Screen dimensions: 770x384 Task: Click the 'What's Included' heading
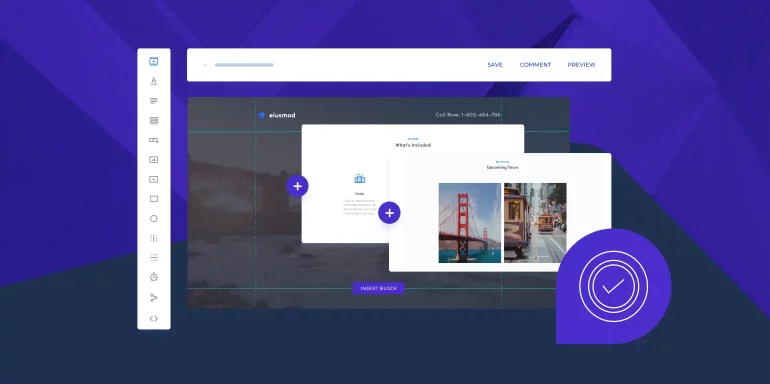point(413,145)
